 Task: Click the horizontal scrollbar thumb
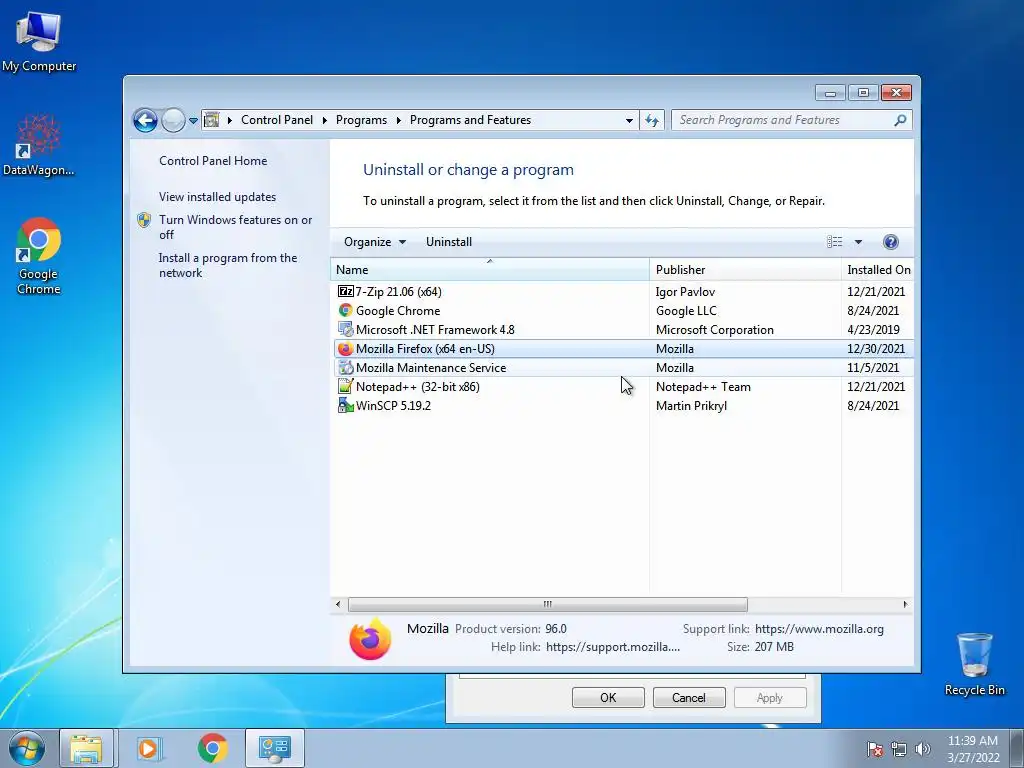point(547,604)
